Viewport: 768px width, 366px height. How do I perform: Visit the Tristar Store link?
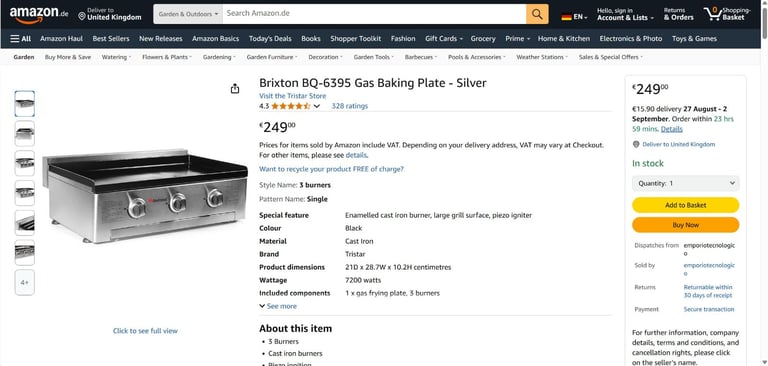click(292, 96)
